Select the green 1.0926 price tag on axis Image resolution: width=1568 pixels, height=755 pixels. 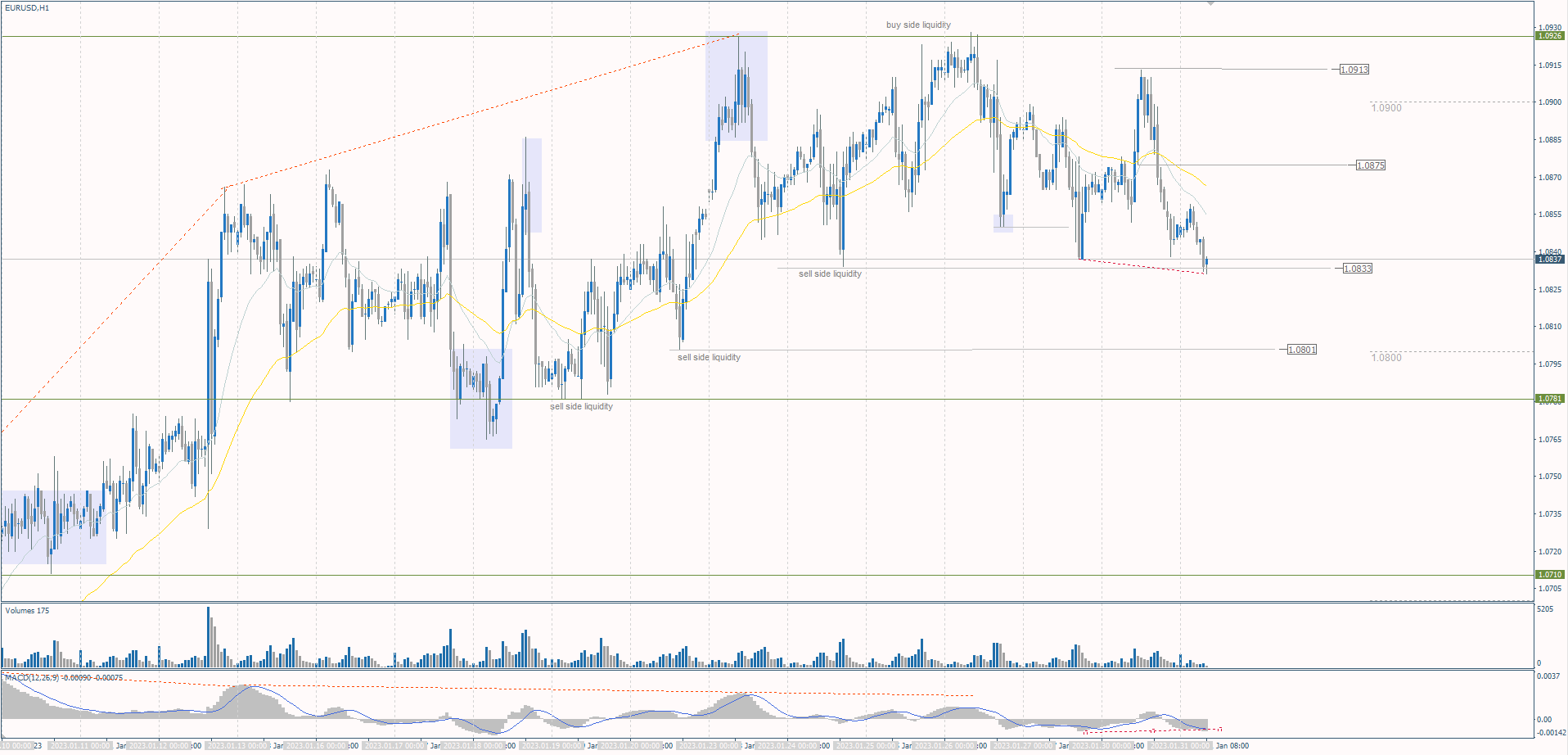[x=1550, y=36]
